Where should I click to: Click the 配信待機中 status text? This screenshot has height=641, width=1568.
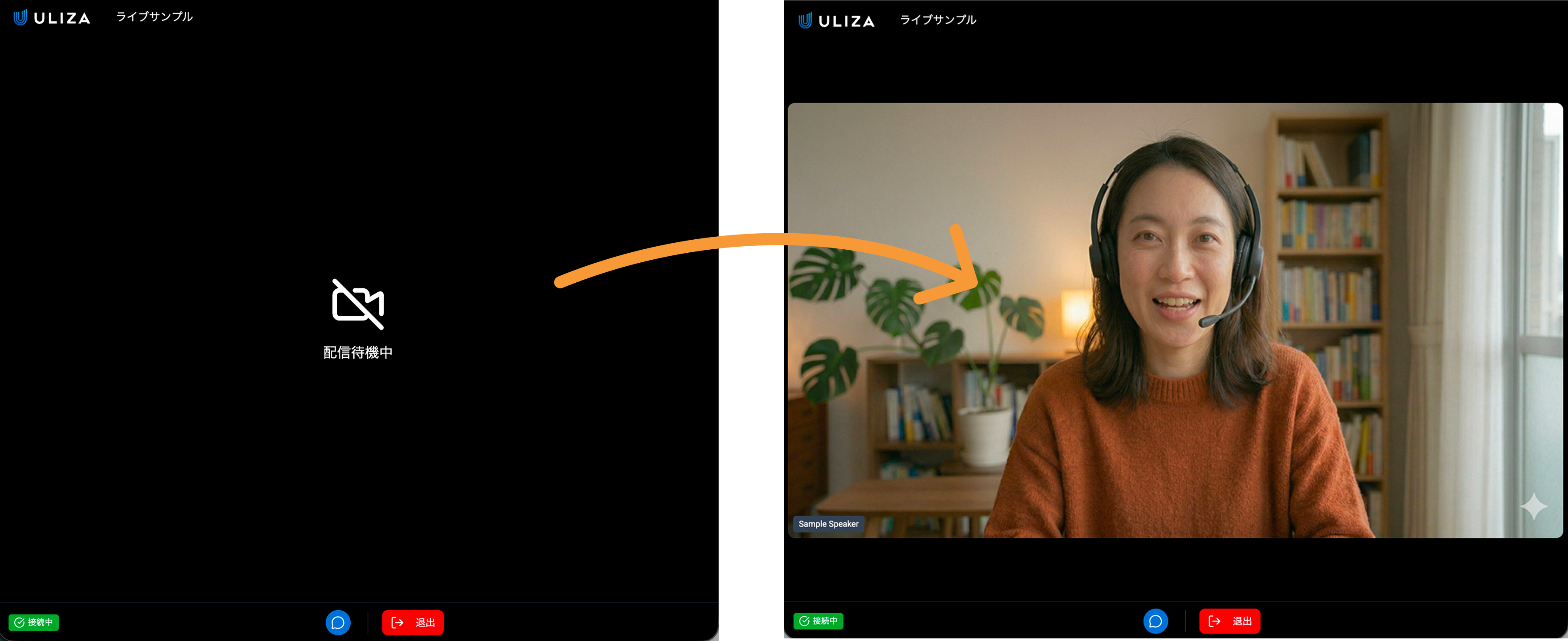(x=358, y=352)
